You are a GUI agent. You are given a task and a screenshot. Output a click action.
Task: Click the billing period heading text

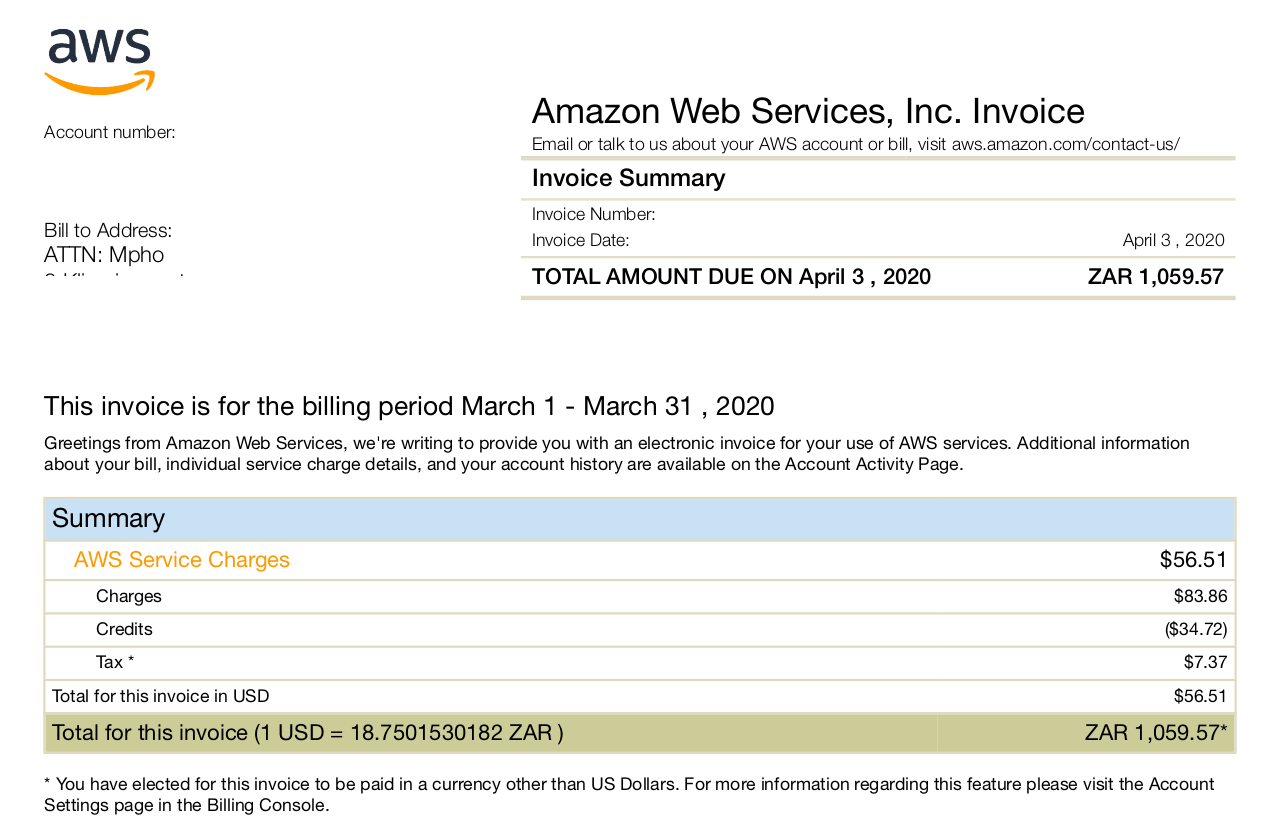point(409,406)
